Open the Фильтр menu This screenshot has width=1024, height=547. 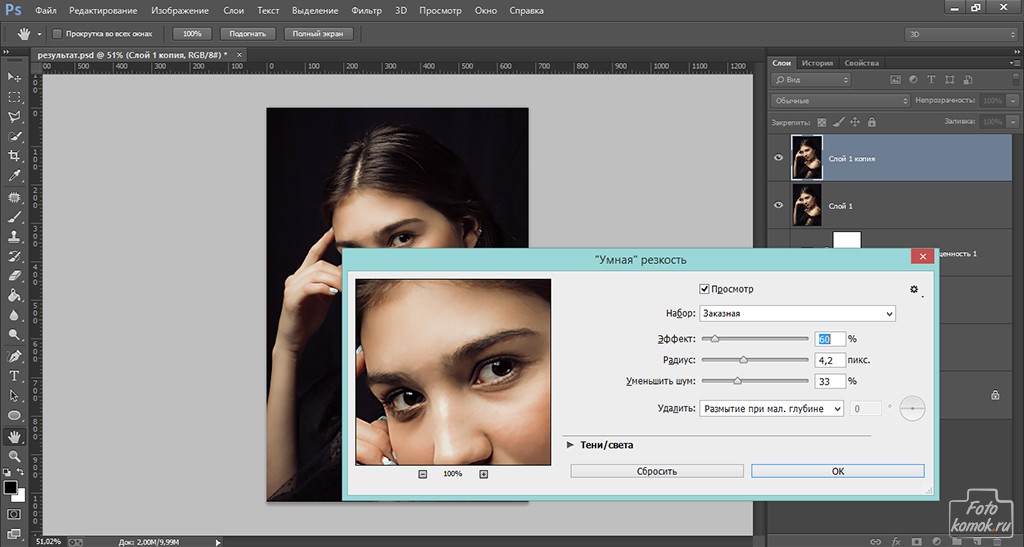[367, 11]
